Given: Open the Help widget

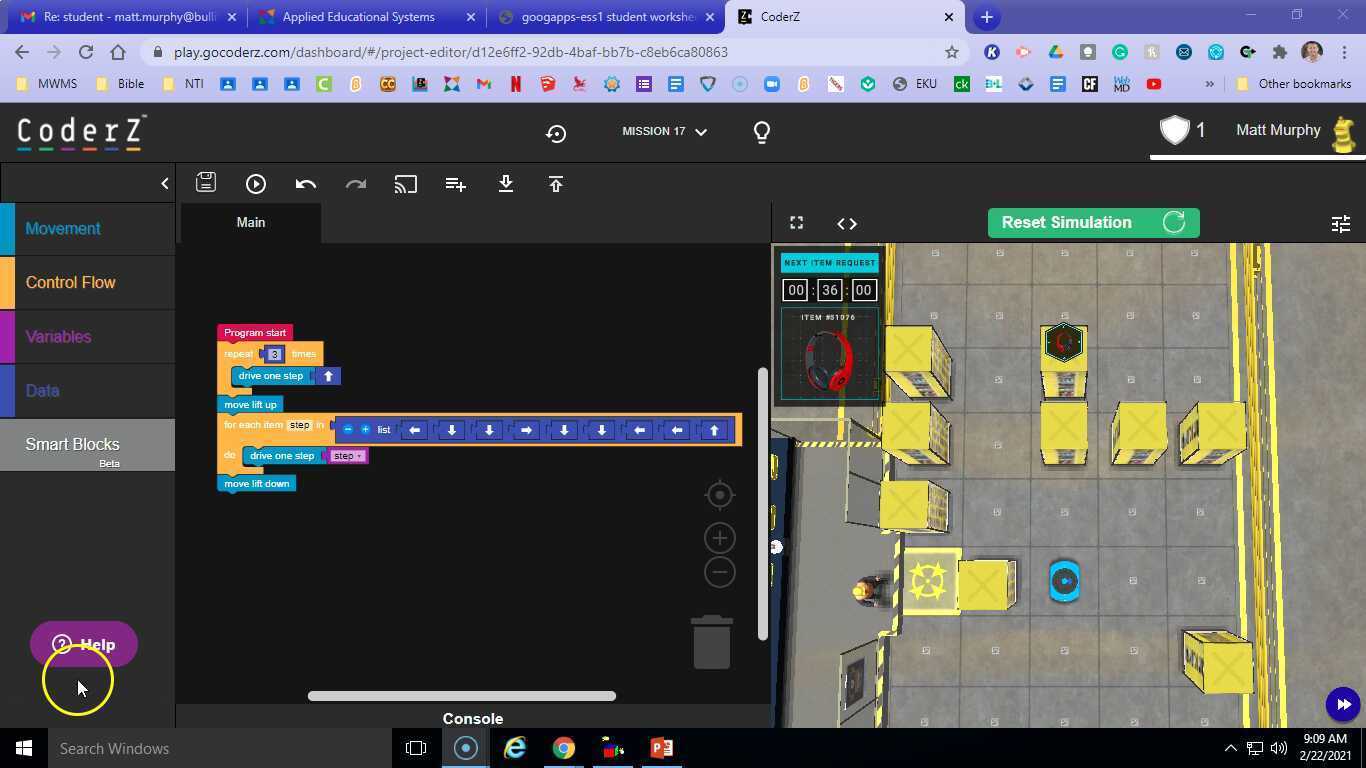Looking at the screenshot, I should coord(83,644).
